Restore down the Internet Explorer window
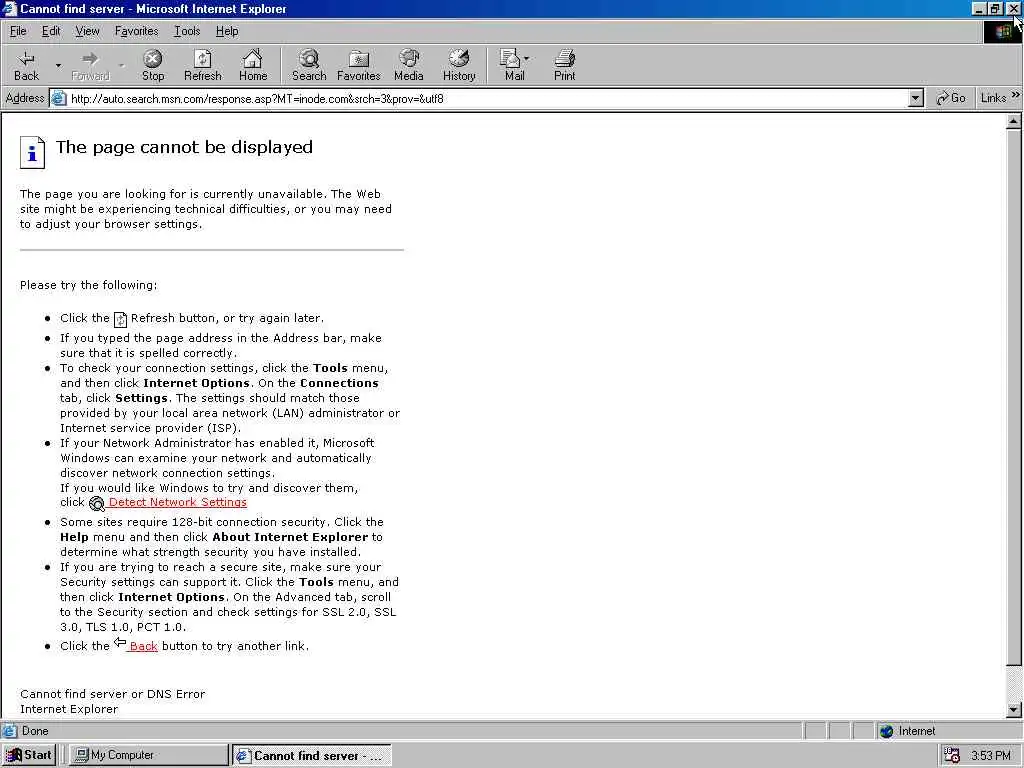Image resolution: width=1024 pixels, height=768 pixels. [994, 8]
